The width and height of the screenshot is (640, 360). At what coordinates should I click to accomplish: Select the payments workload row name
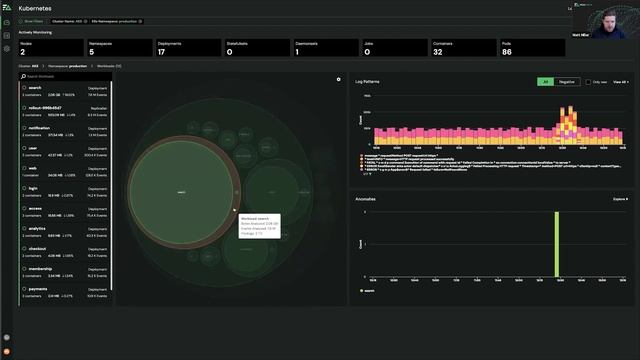[38, 289]
